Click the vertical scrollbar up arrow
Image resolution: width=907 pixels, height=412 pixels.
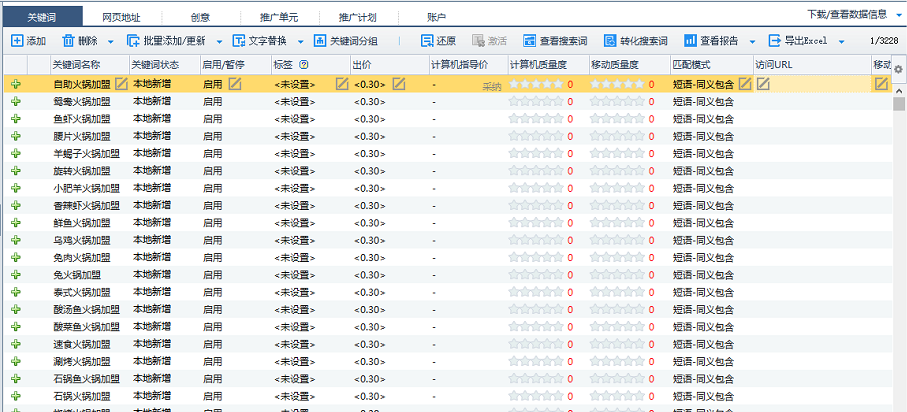tap(899, 91)
